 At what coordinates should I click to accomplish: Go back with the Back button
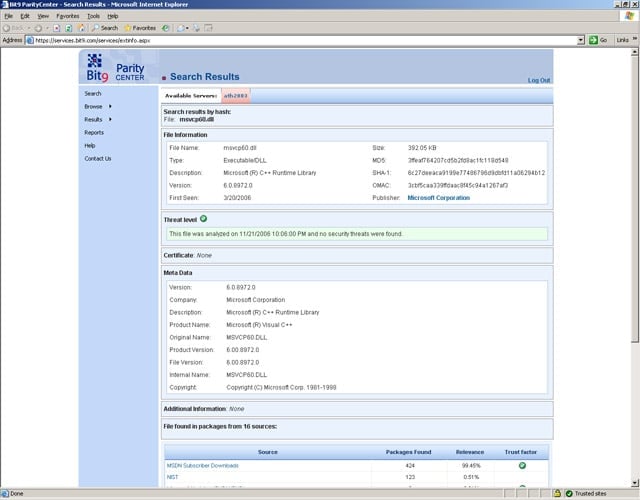[13, 28]
